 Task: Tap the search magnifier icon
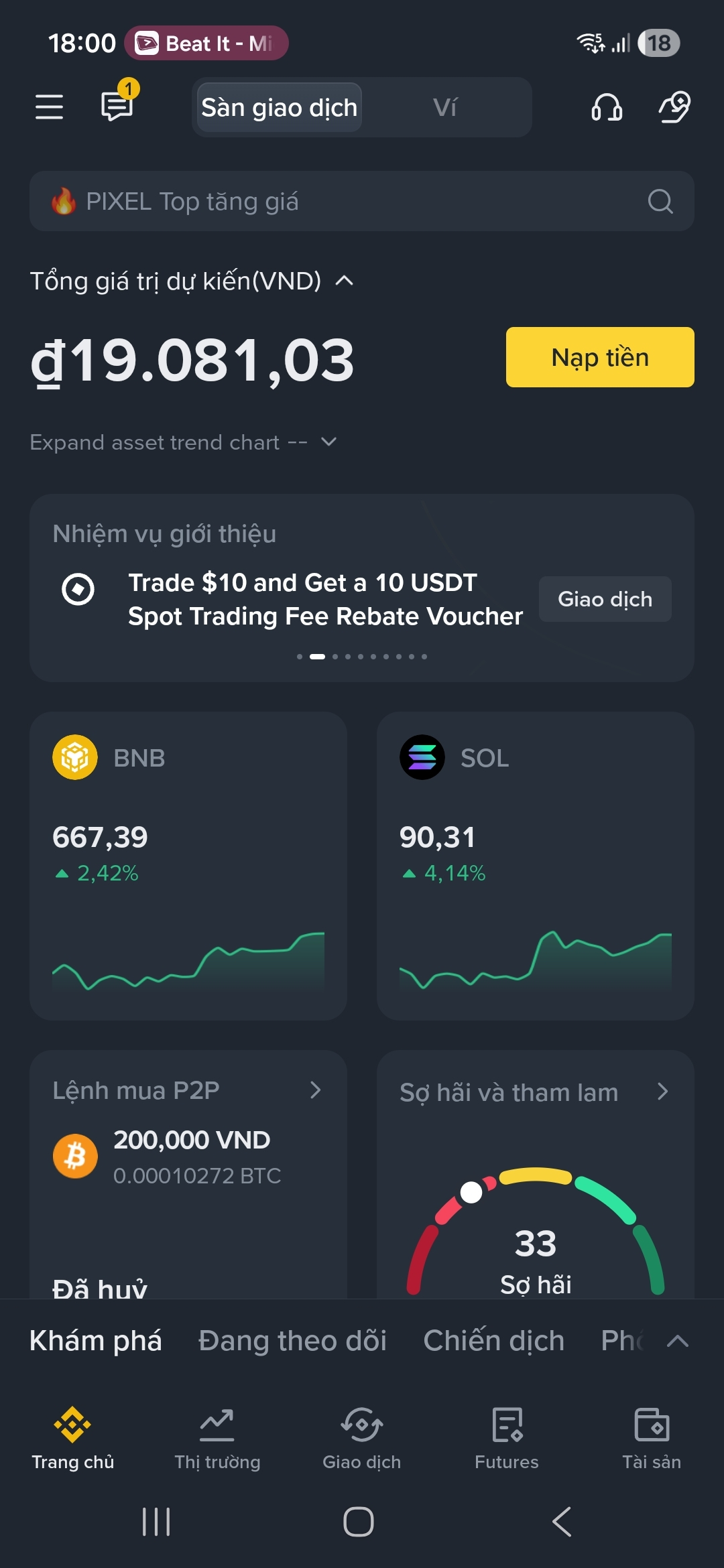(x=660, y=201)
